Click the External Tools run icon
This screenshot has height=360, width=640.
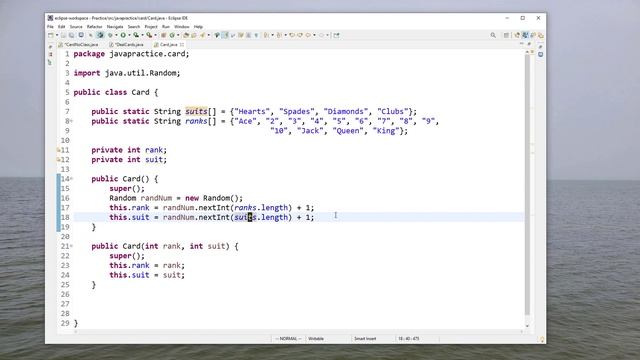click(149, 35)
